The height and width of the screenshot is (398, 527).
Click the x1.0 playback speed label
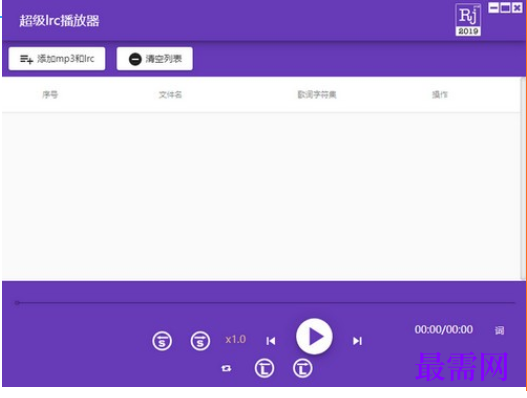(x=236, y=339)
